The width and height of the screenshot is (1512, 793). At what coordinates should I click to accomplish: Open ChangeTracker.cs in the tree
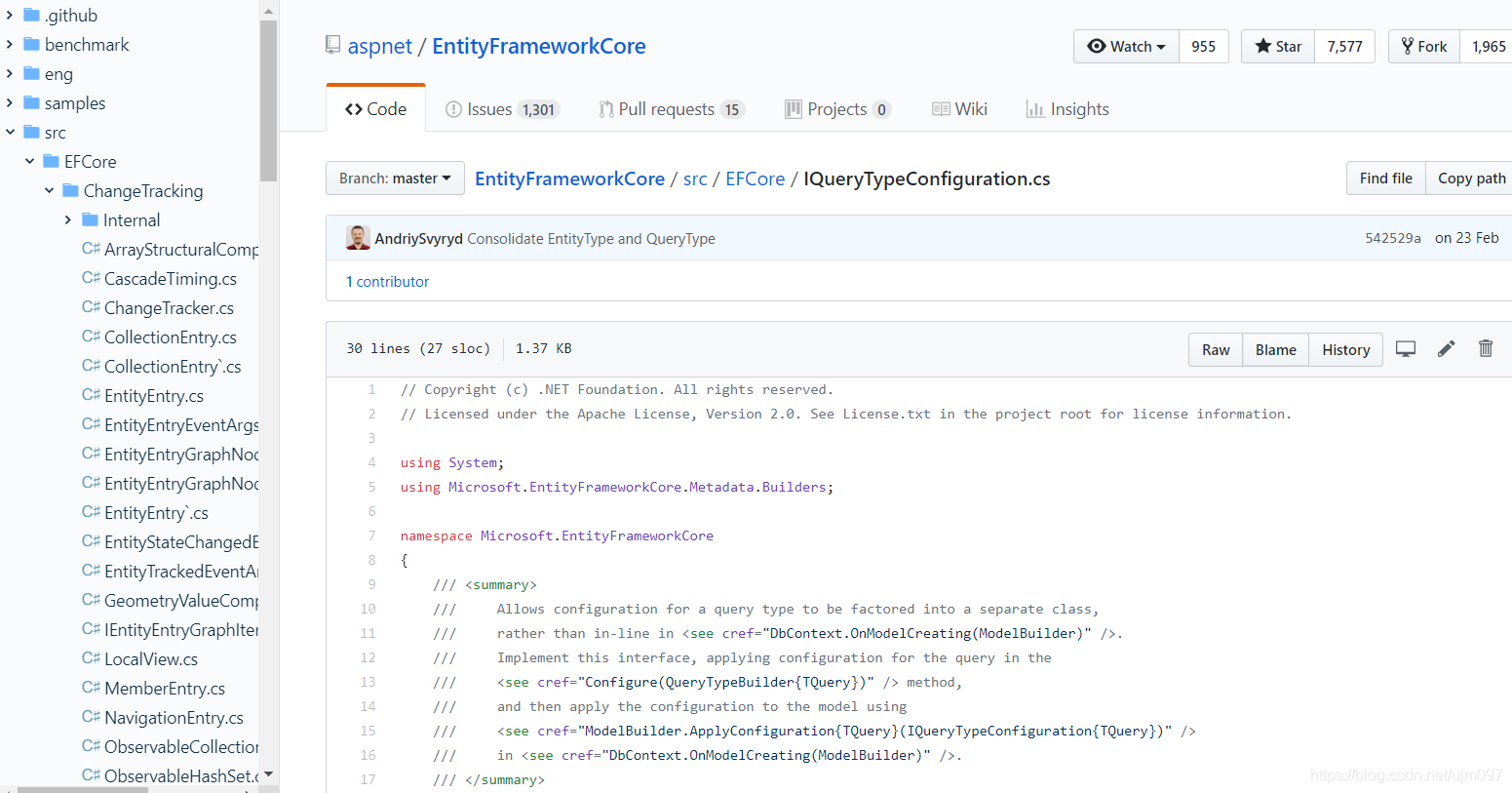pos(169,307)
